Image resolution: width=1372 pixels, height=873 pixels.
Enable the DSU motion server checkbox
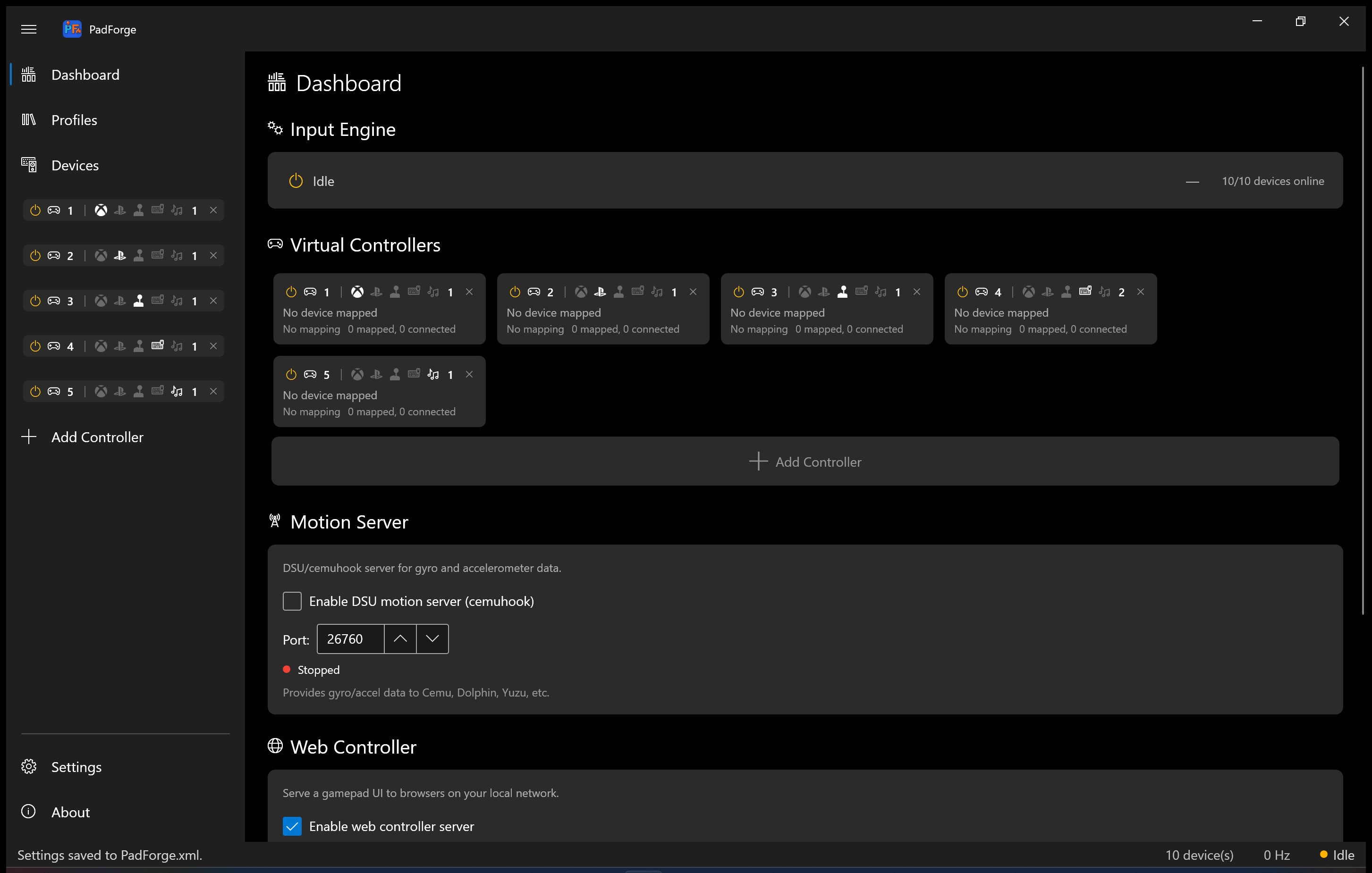[292, 601]
